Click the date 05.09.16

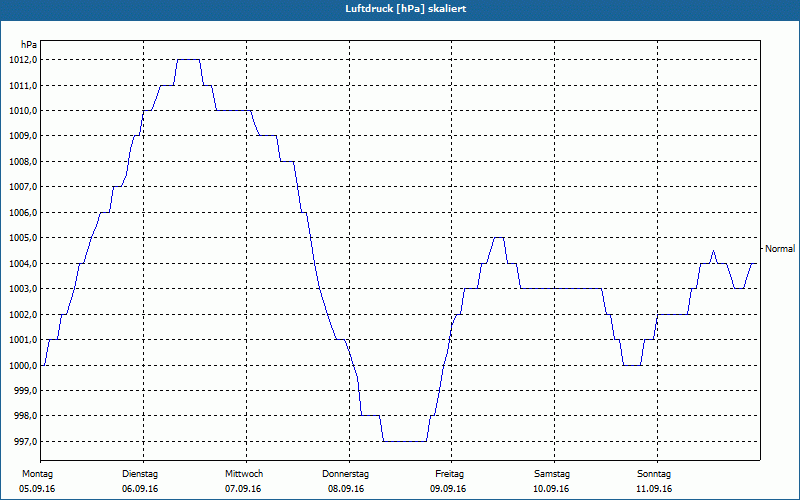37,489
